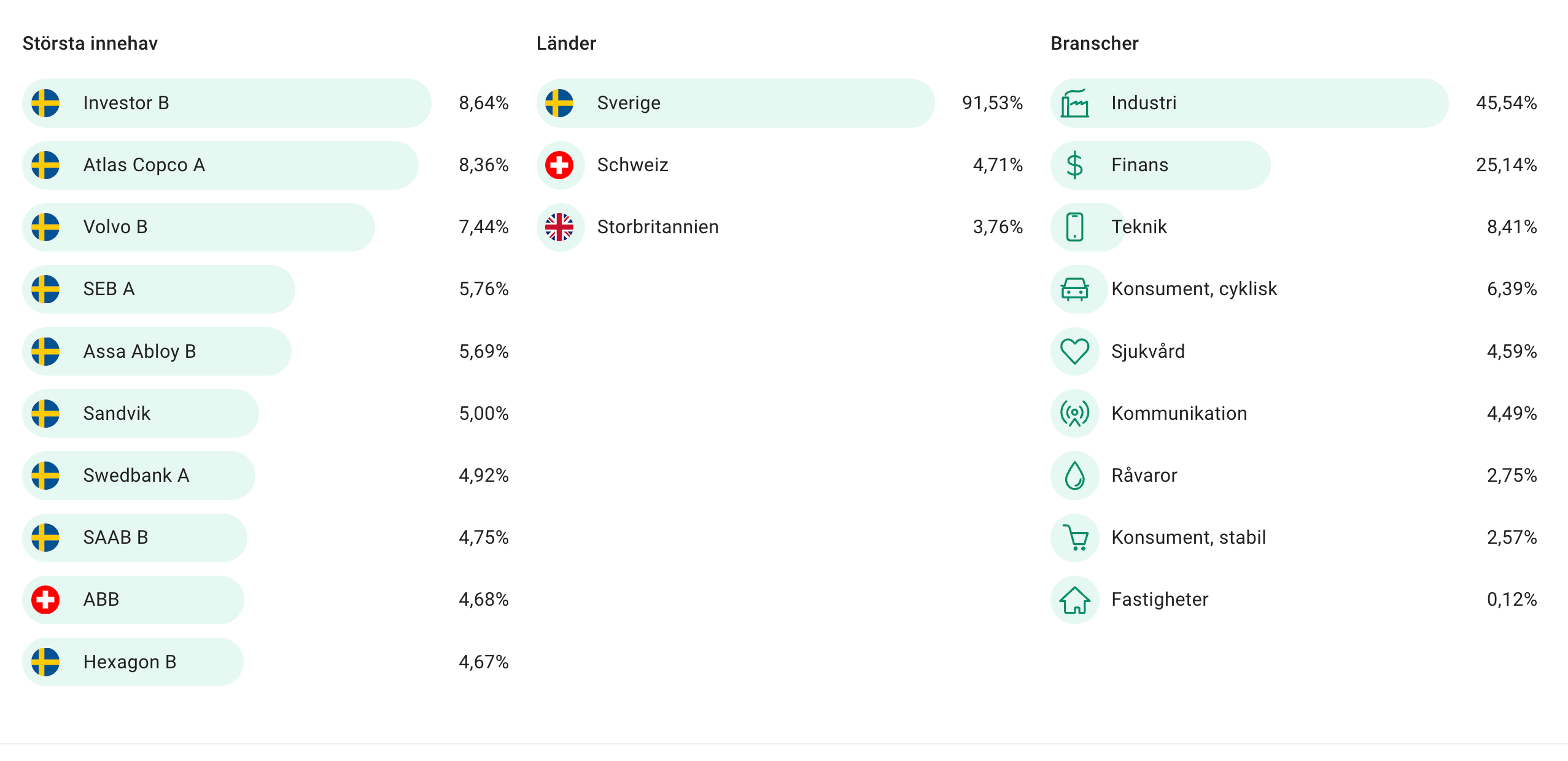Open the Atlas Copco A holding
The height and width of the screenshot is (761, 1568).
coord(144,165)
